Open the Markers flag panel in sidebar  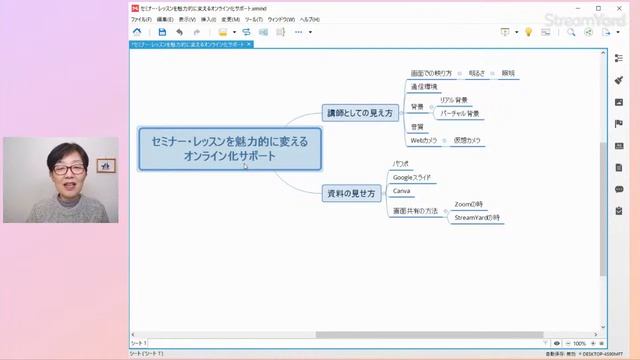pyautogui.click(x=619, y=124)
